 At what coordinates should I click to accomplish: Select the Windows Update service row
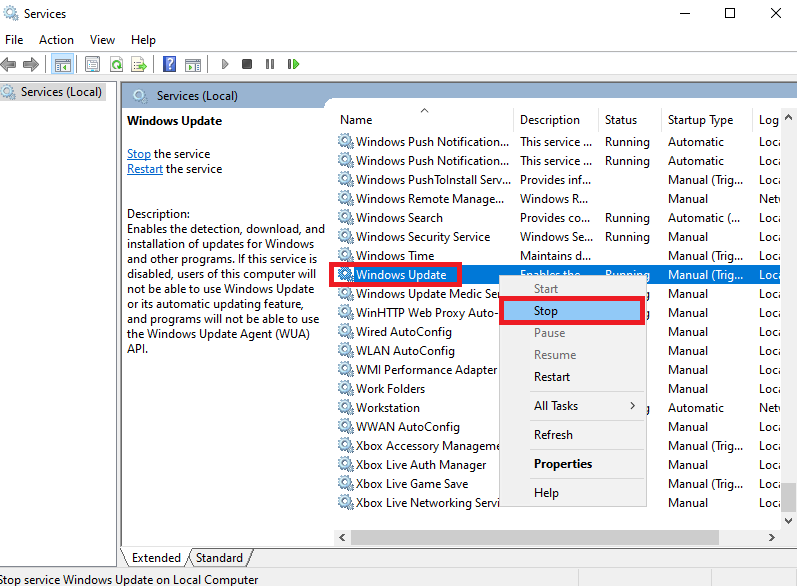[401, 275]
